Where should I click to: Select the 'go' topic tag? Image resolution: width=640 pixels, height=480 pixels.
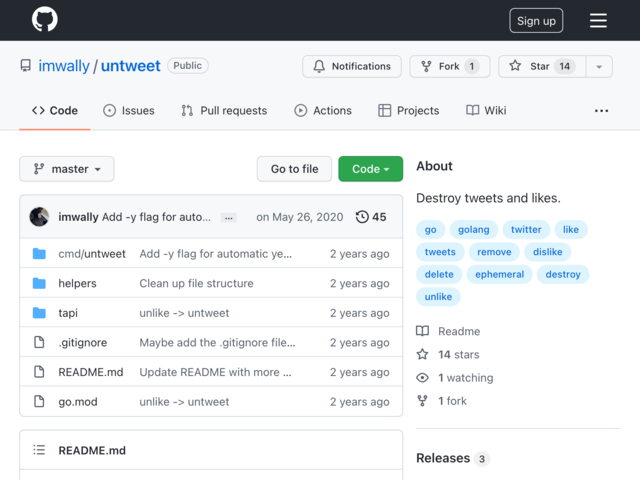(x=430, y=229)
